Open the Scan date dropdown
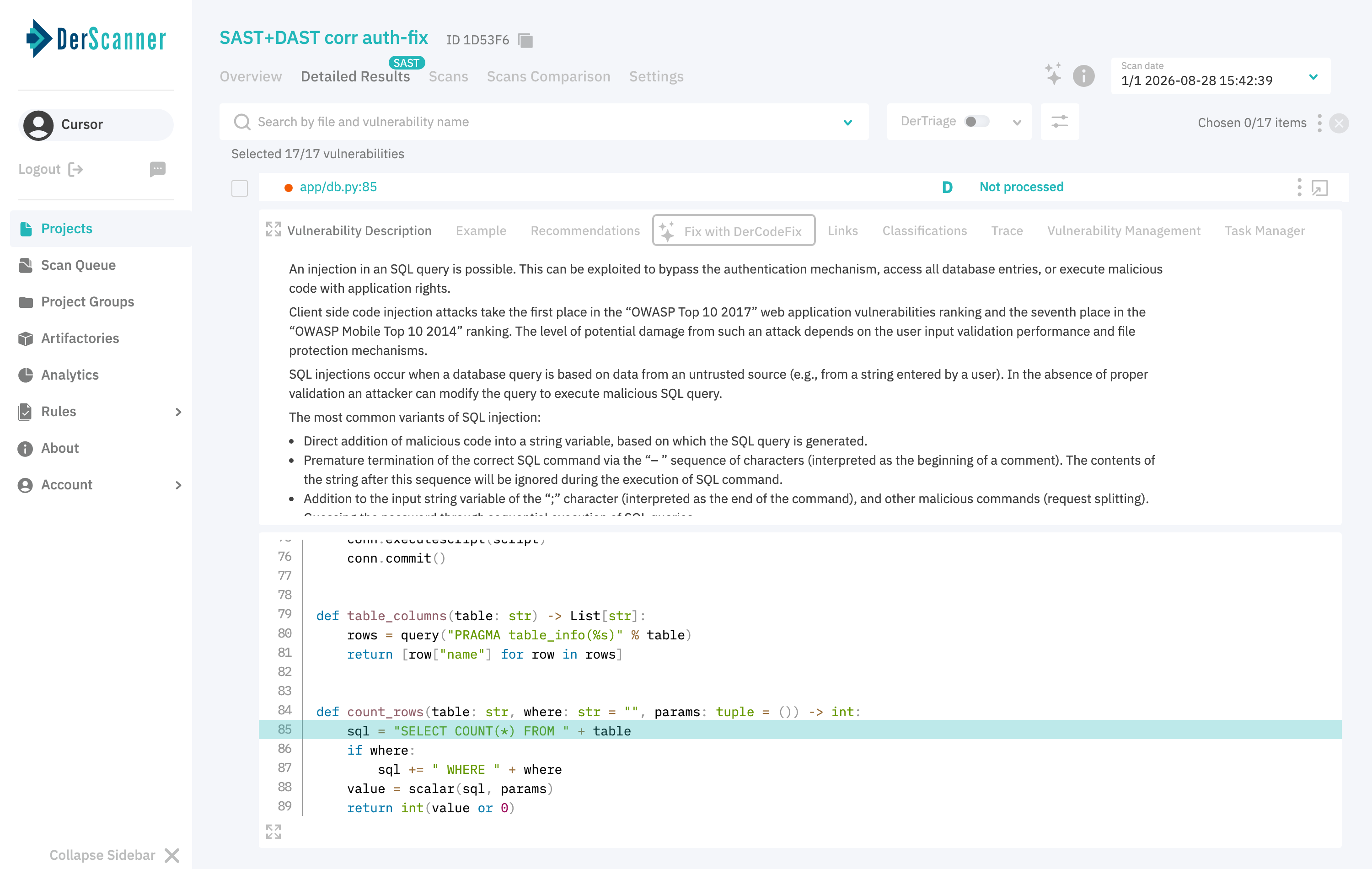1372x869 pixels. (x=1221, y=76)
